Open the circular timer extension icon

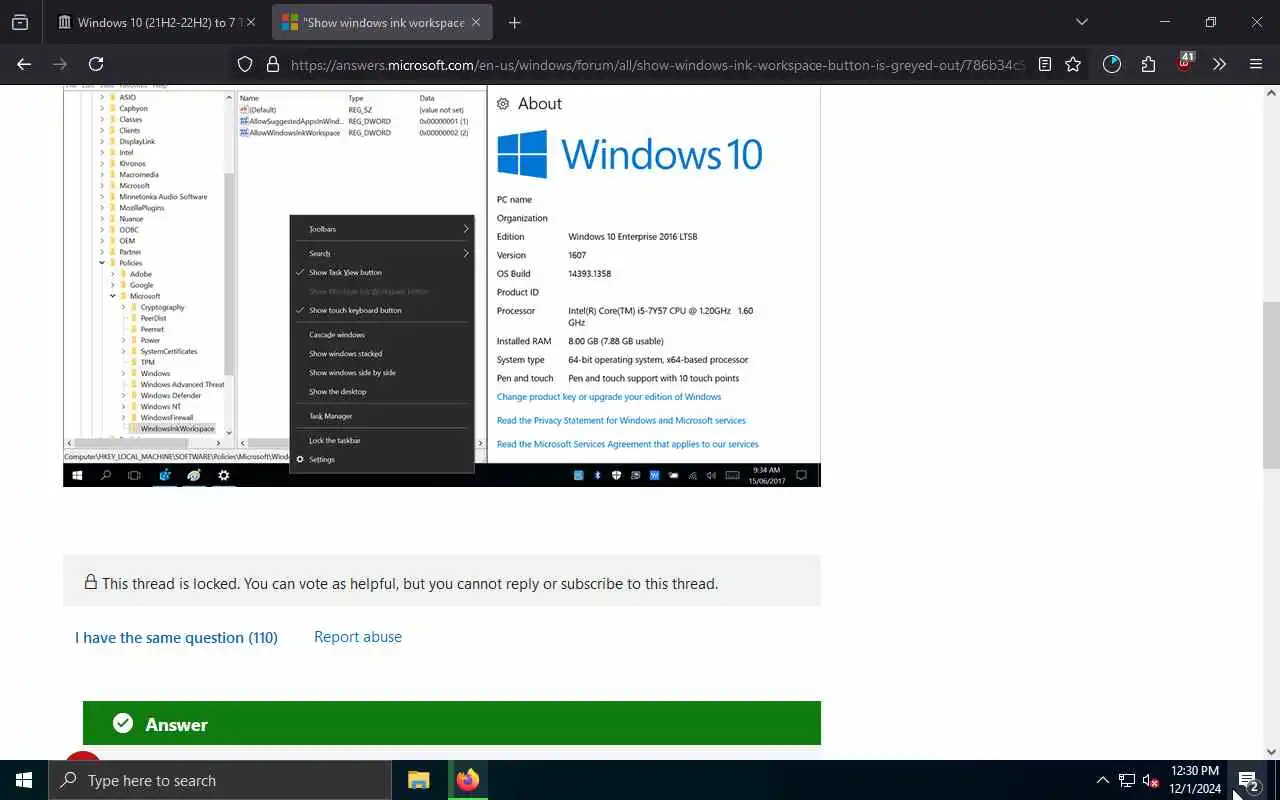click(x=1112, y=64)
